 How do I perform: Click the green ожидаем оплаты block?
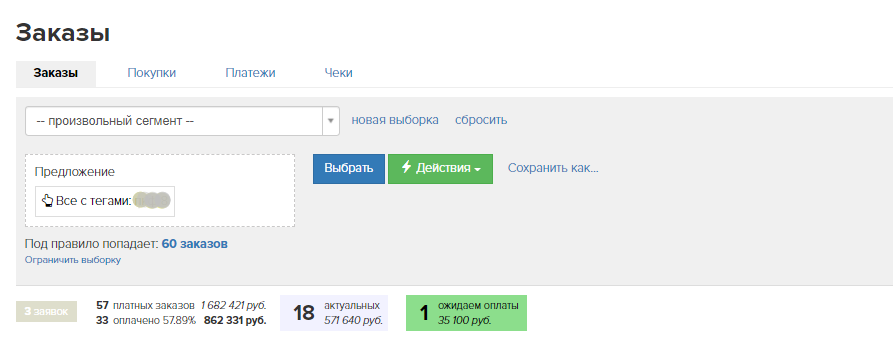click(466, 313)
